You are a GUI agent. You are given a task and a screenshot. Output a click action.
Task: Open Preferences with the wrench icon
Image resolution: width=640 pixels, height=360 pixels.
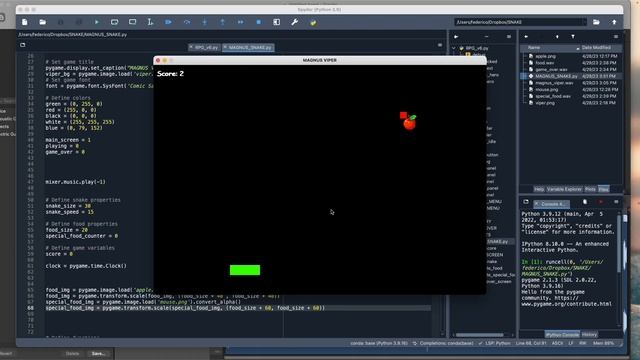(295, 22)
